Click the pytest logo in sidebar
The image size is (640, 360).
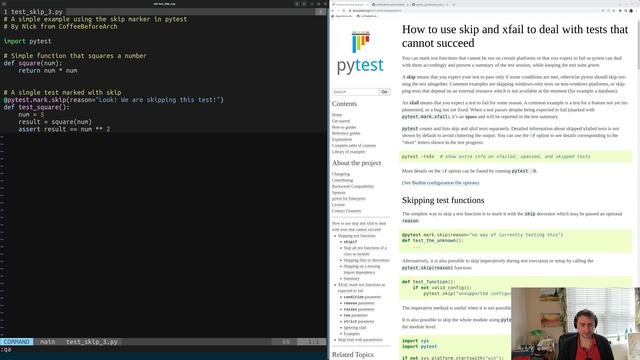point(360,53)
